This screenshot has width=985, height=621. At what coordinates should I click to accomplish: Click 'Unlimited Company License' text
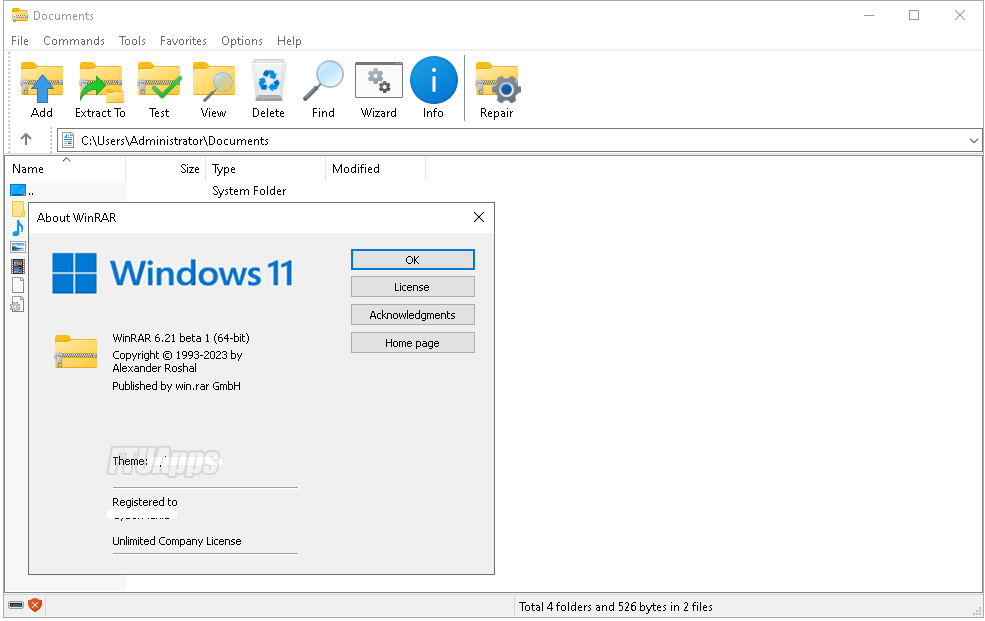(177, 541)
